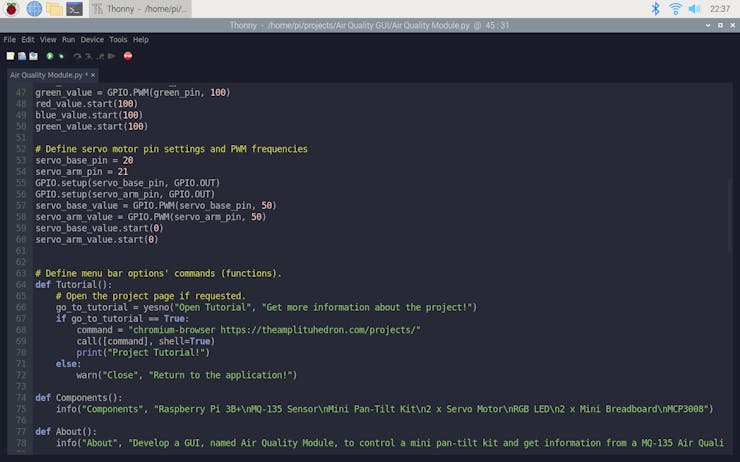Screen dimensions: 740x462
Task: Open the Wi-Fi network tray icon
Action: (676, 8)
